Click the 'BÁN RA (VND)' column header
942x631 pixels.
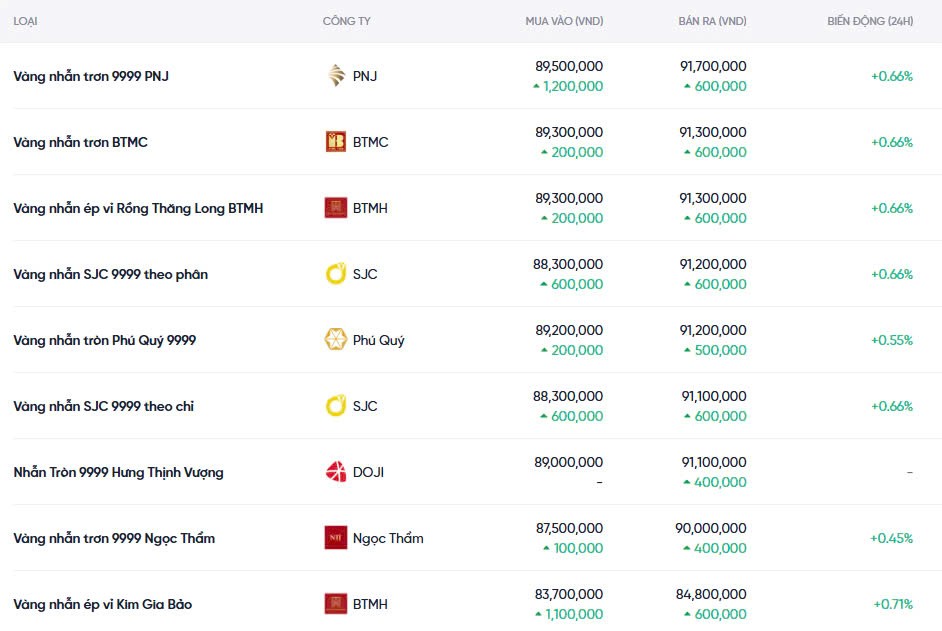pyautogui.click(x=711, y=21)
